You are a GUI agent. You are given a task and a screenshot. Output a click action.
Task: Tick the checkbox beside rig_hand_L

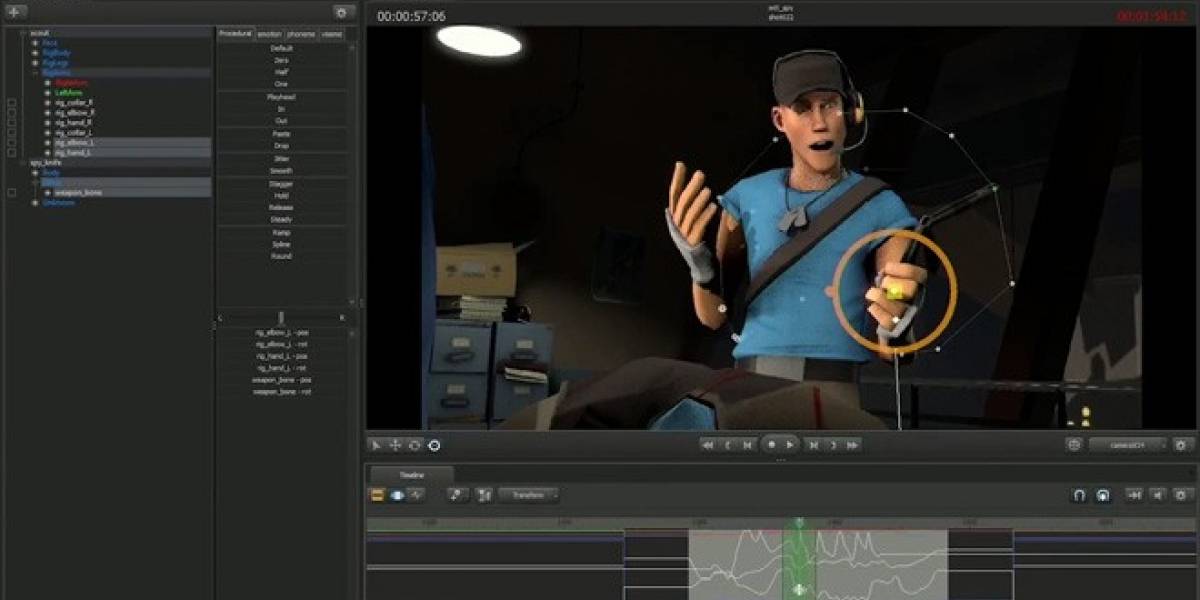coord(12,152)
